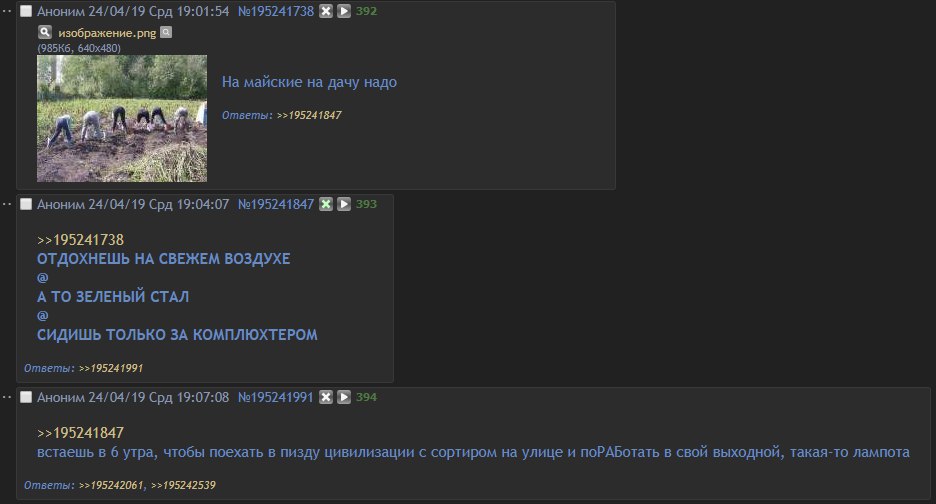Viewport: 936px width, 504px height.
Task: Tick checkbox of post 19:07:08
Action: [x=26, y=397]
